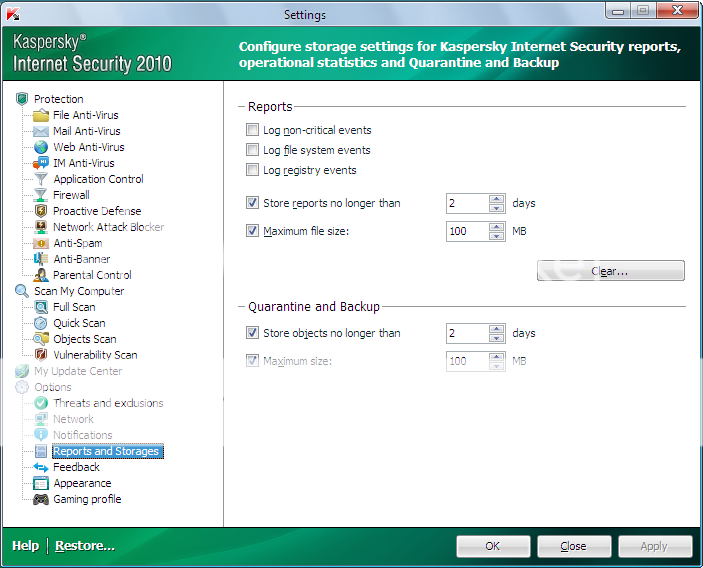703x568 pixels.
Task: Click the Scan My Computer magnifier icon
Action: click(x=22, y=291)
